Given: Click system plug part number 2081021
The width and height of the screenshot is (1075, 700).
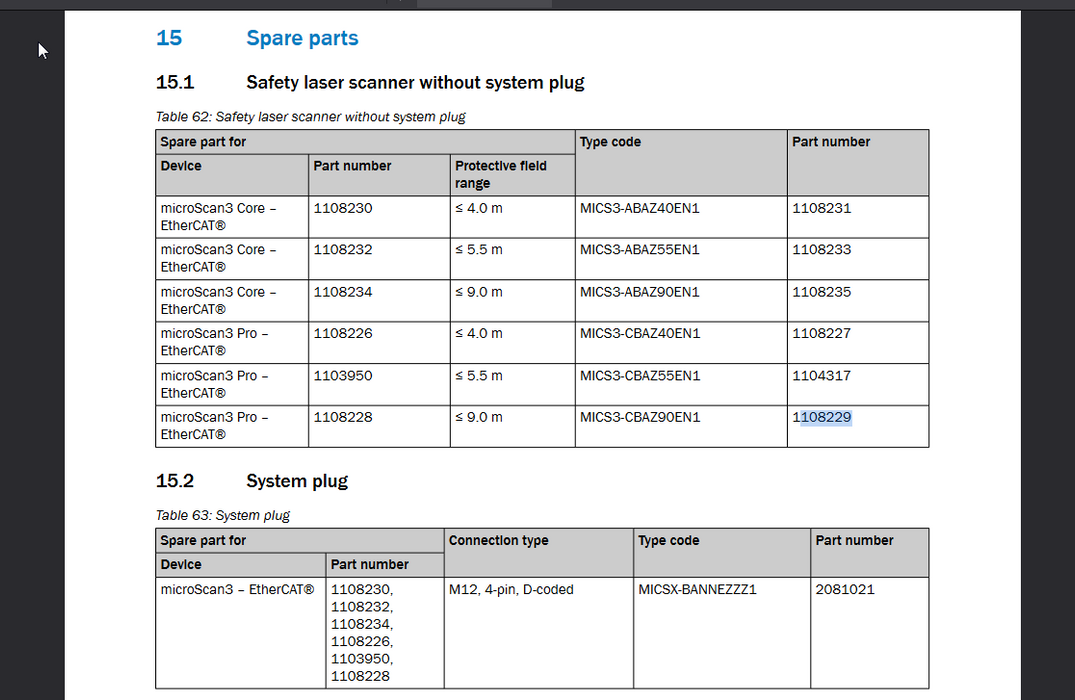Looking at the screenshot, I should [x=845, y=589].
